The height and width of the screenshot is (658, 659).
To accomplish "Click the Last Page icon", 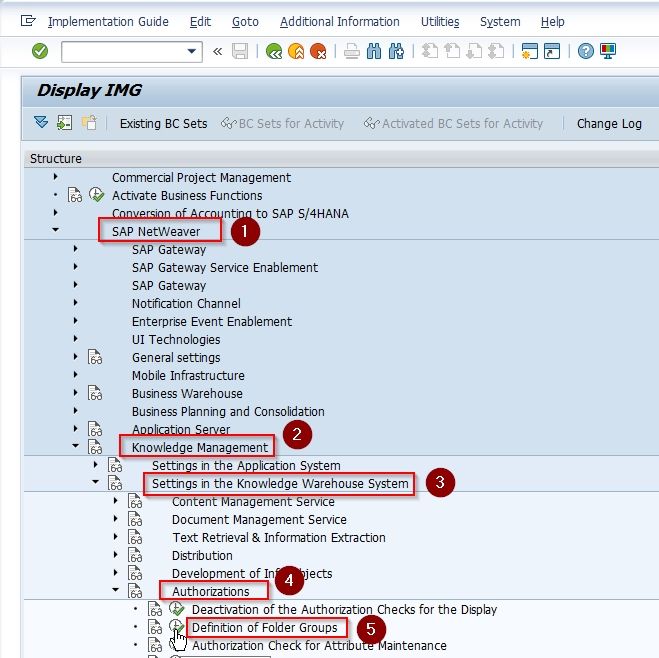I will (x=496, y=51).
